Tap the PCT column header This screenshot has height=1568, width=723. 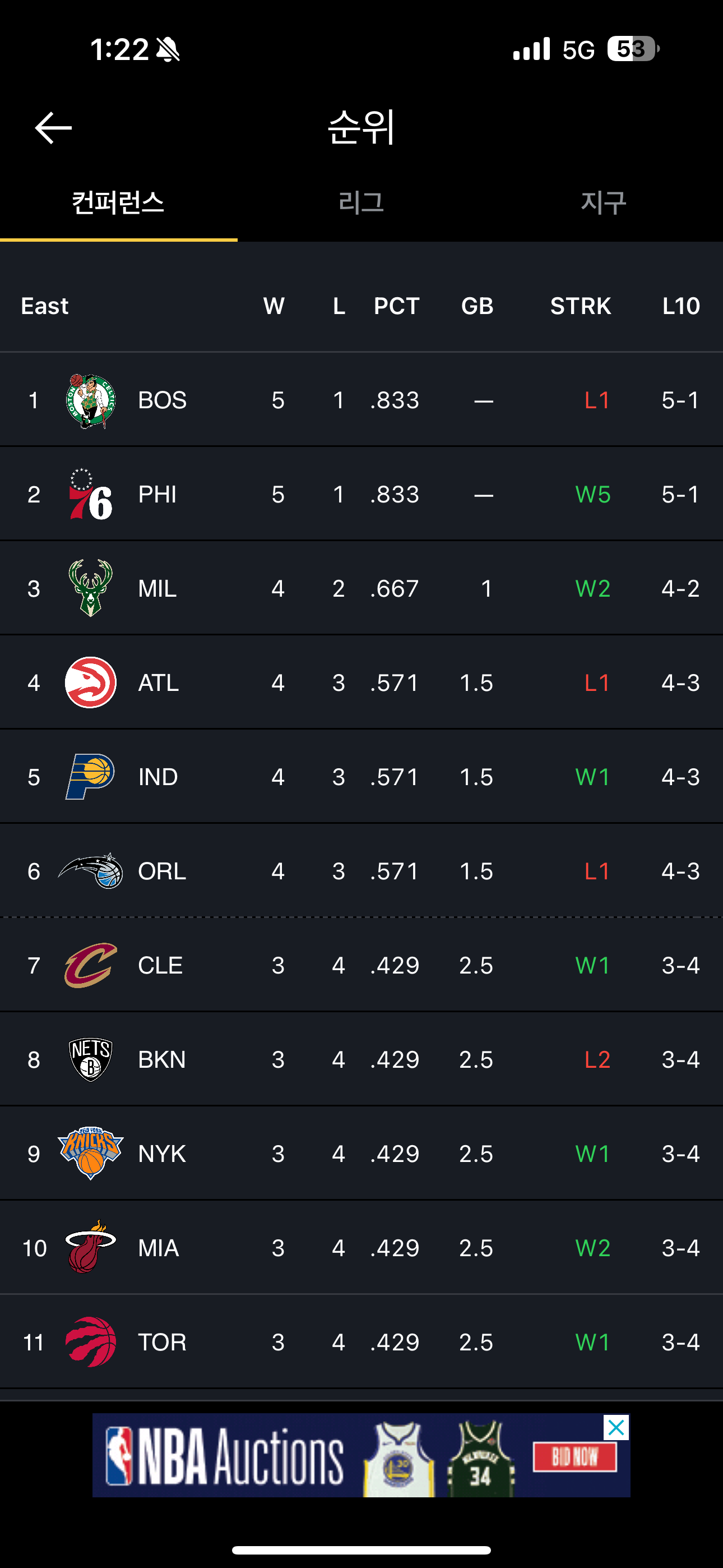point(396,306)
